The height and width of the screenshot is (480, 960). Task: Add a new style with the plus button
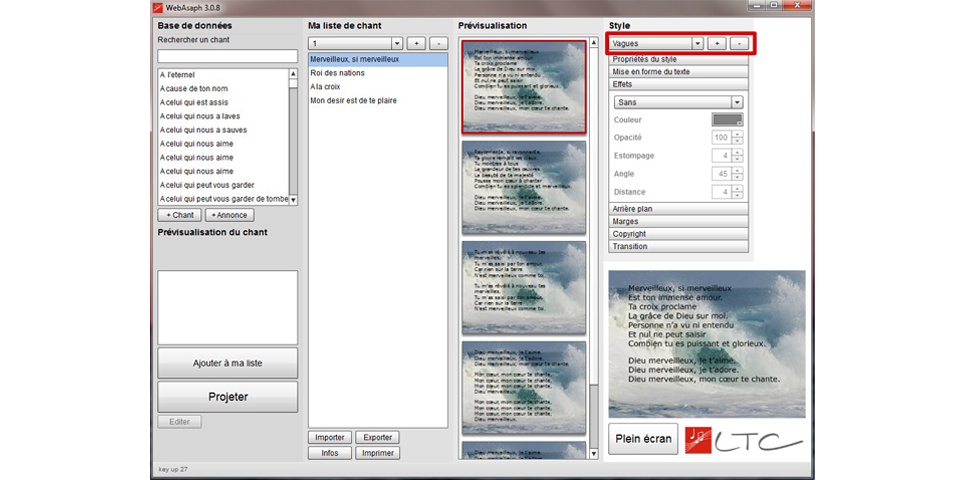[717, 43]
